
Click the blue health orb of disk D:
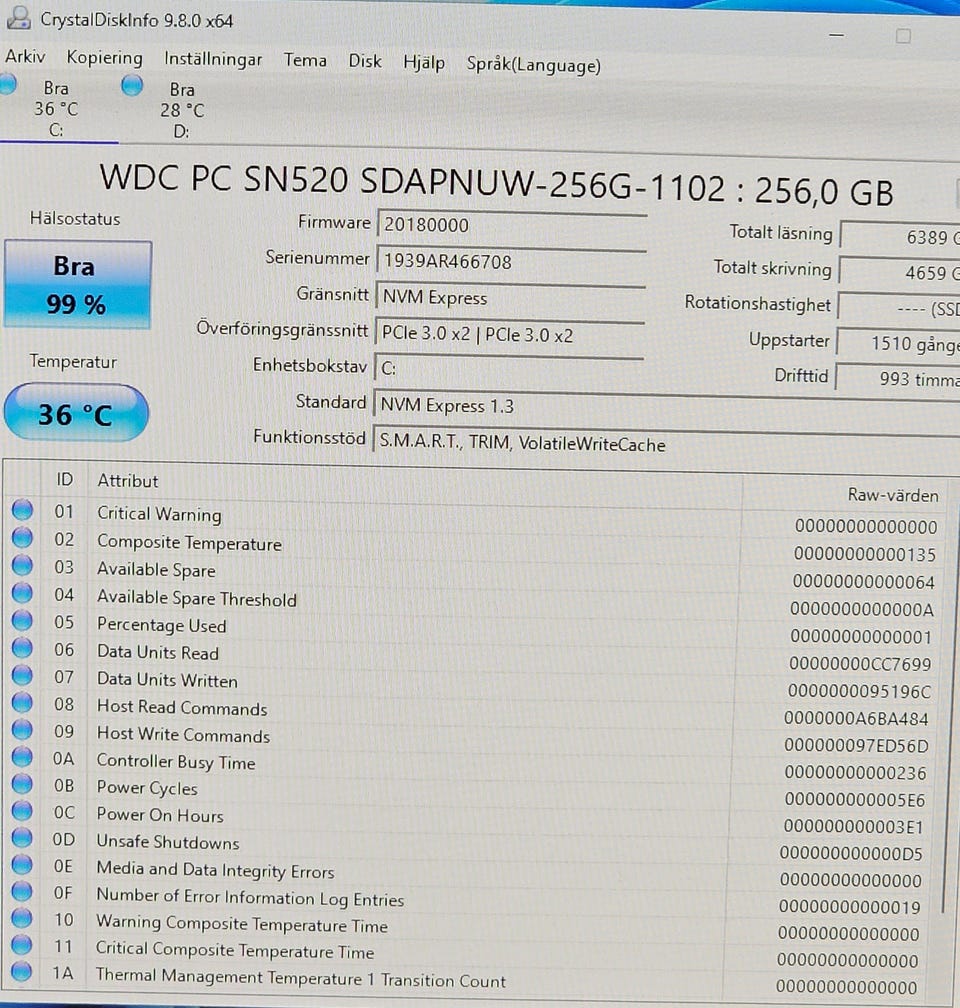point(132,86)
